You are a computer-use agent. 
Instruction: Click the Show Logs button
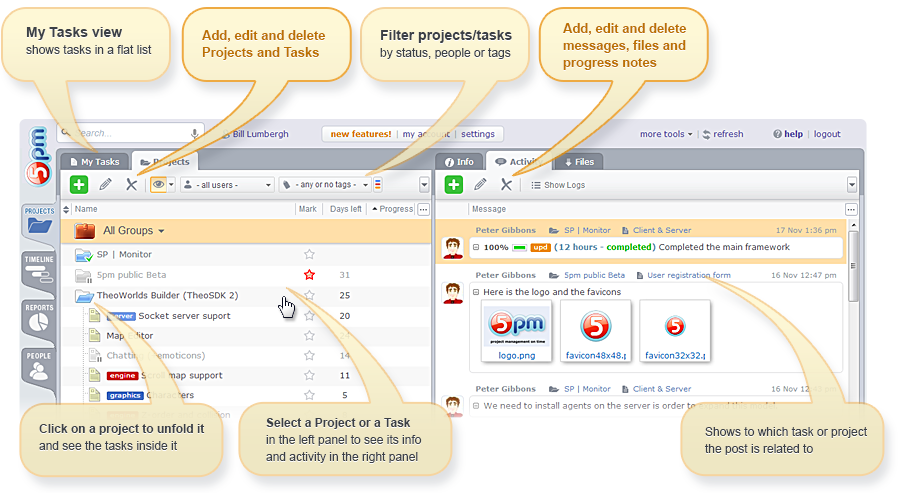(557, 185)
